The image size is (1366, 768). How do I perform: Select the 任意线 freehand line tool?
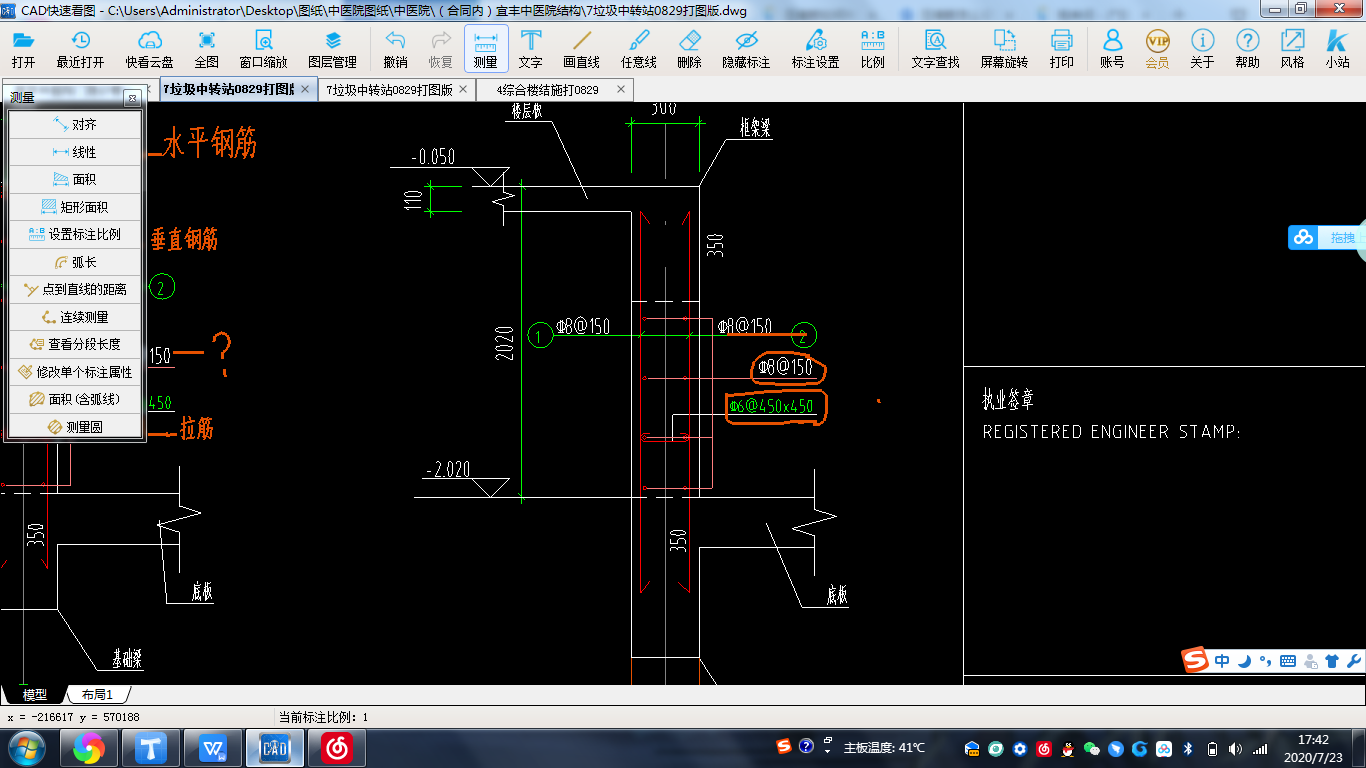[x=639, y=49]
